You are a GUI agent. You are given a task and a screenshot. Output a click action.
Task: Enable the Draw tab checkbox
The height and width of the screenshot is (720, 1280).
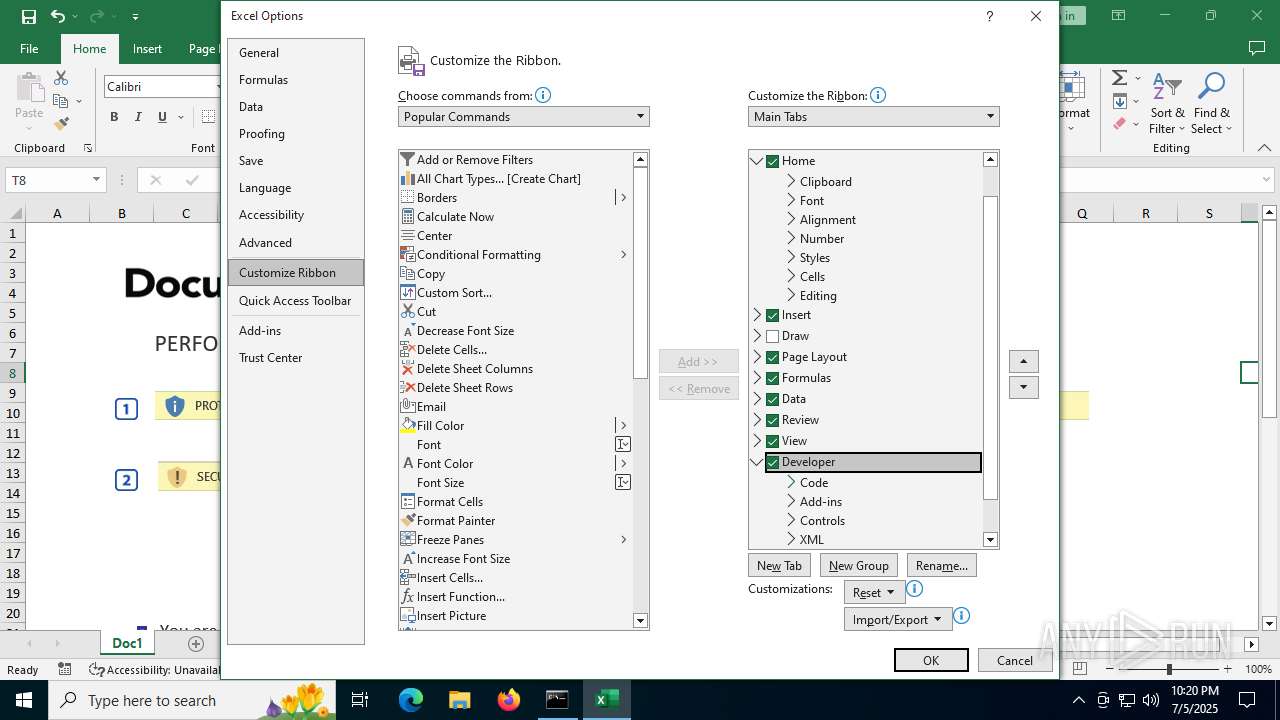click(772, 336)
